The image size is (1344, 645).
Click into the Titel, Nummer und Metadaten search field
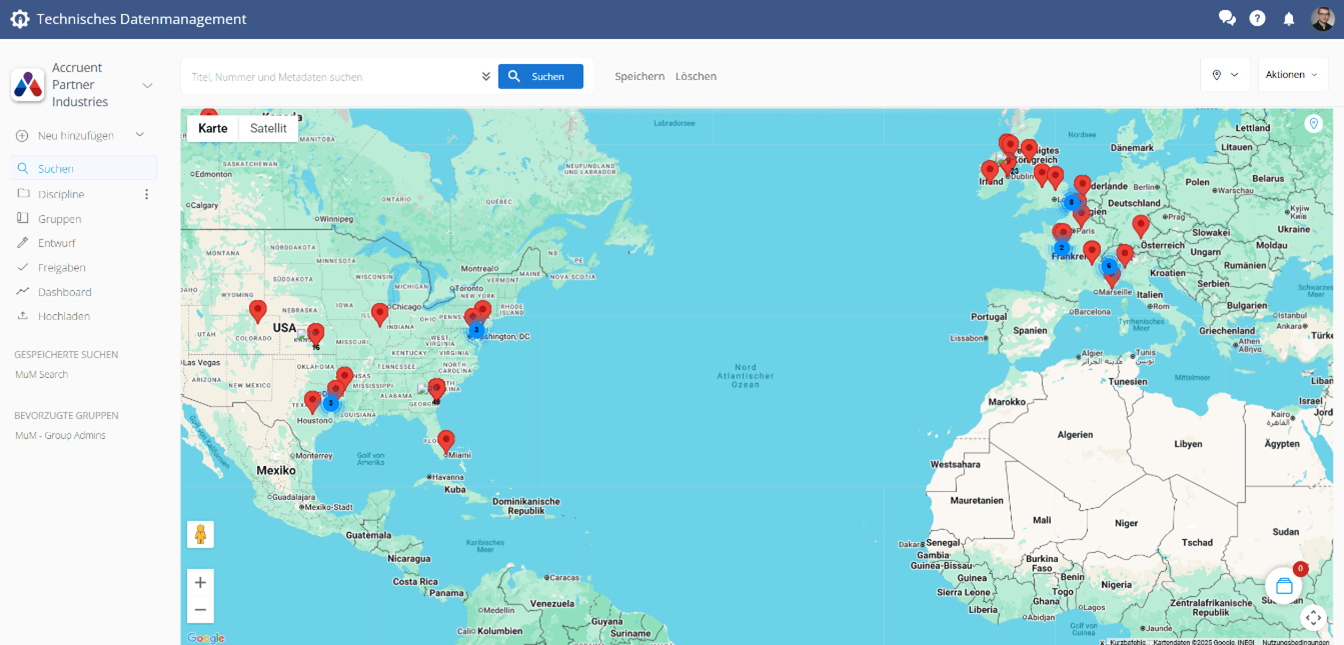coord(330,77)
